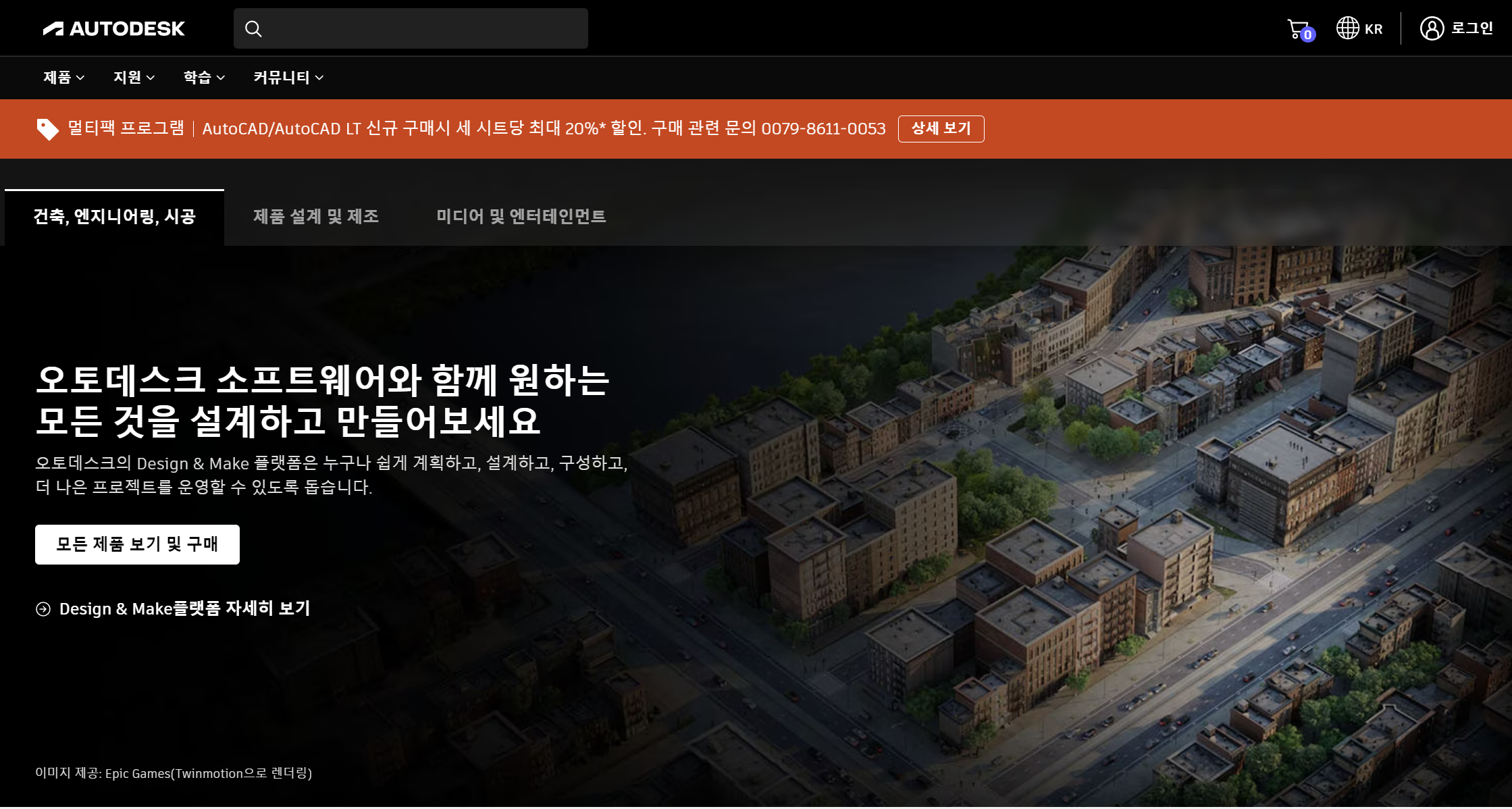The width and height of the screenshot is (1512, 809).
Task: Expand the 지원 dropdown menu
Action: 134,78
